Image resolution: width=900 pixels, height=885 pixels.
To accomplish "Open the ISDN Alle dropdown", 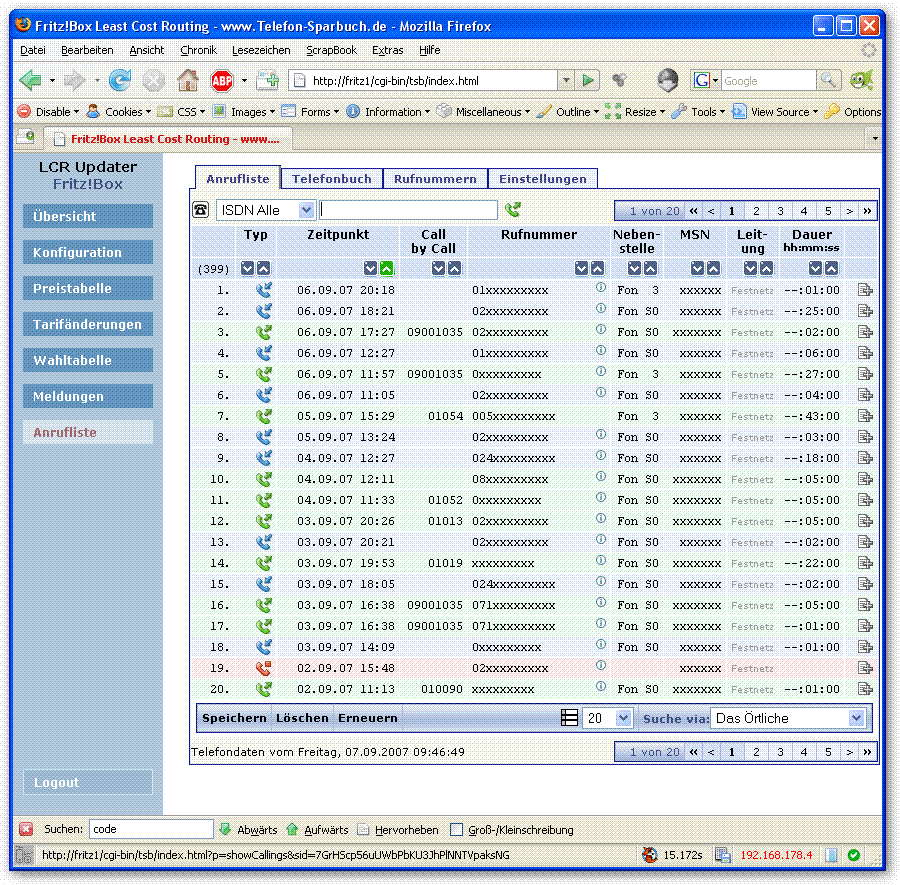I will [x=266, y=210].
